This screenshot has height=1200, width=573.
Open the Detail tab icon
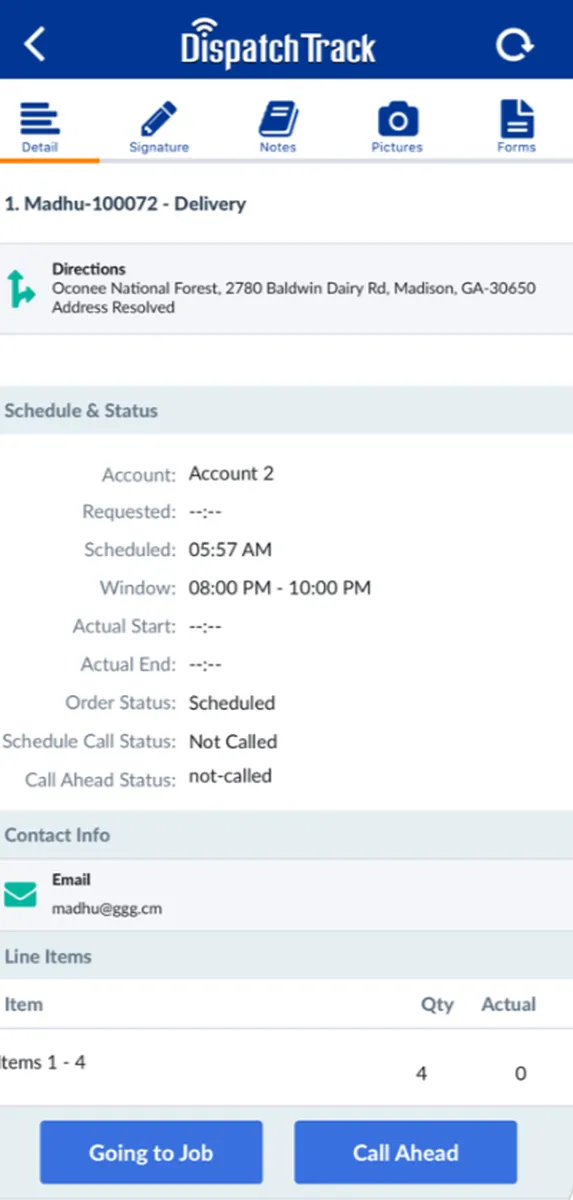coord(40,119)
